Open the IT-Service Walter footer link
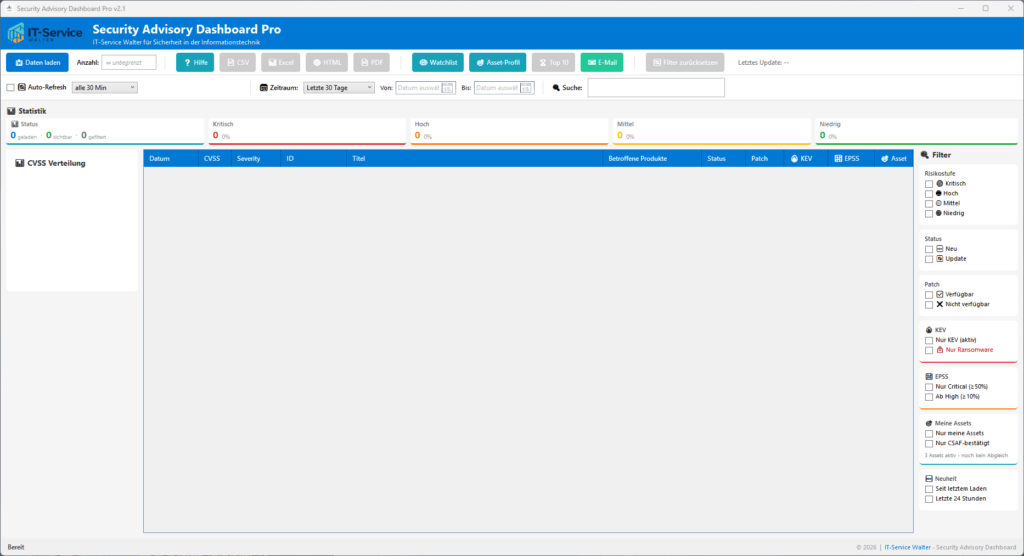Screen dimensions: 1024x556 907,548
